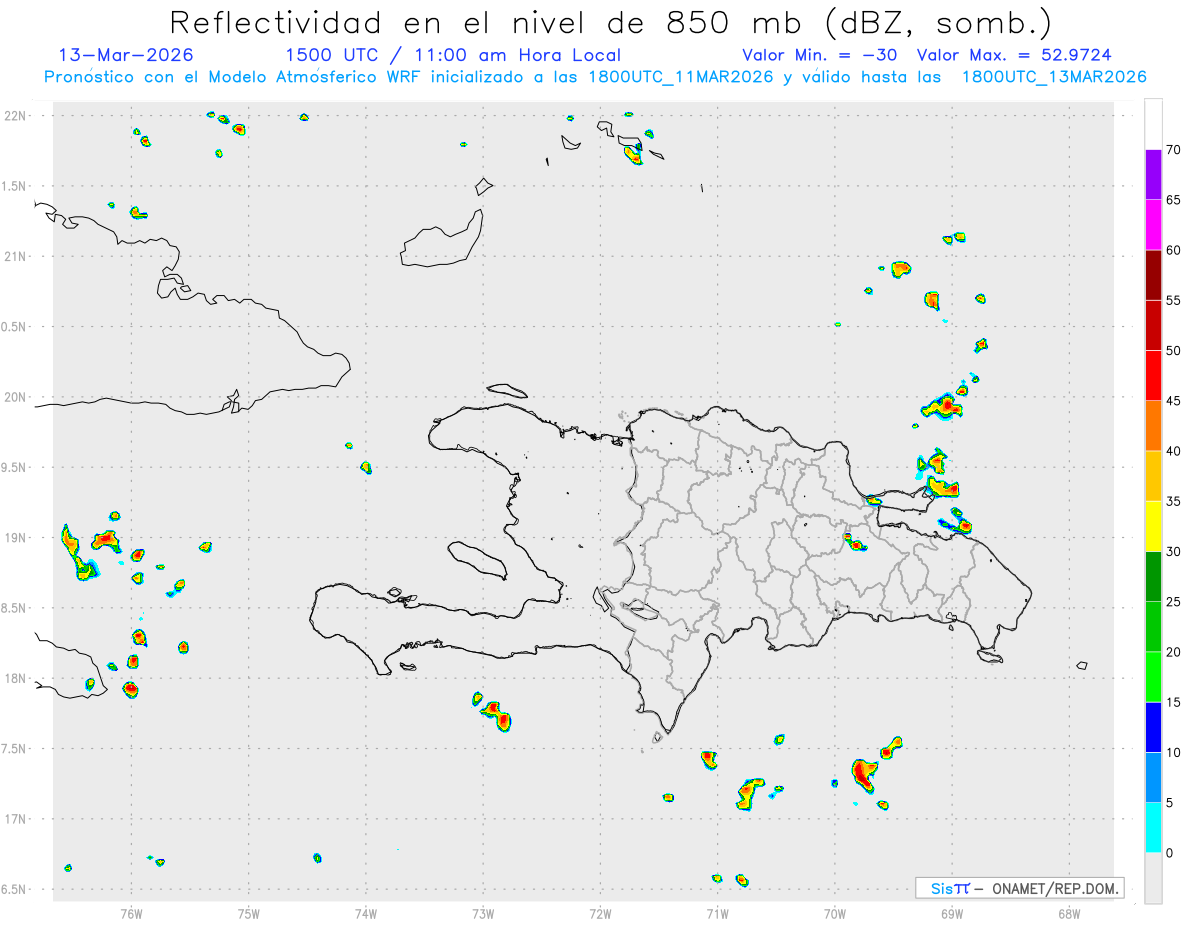Image resolution: width=1200 pixels, height=927 pixels.
Task: Click the 'Valor Min. = -30' readout
Action: [821, 55]
